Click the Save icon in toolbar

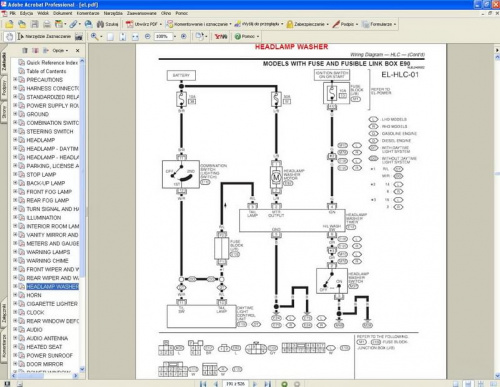pyautogui.click(x=35, y=24)
